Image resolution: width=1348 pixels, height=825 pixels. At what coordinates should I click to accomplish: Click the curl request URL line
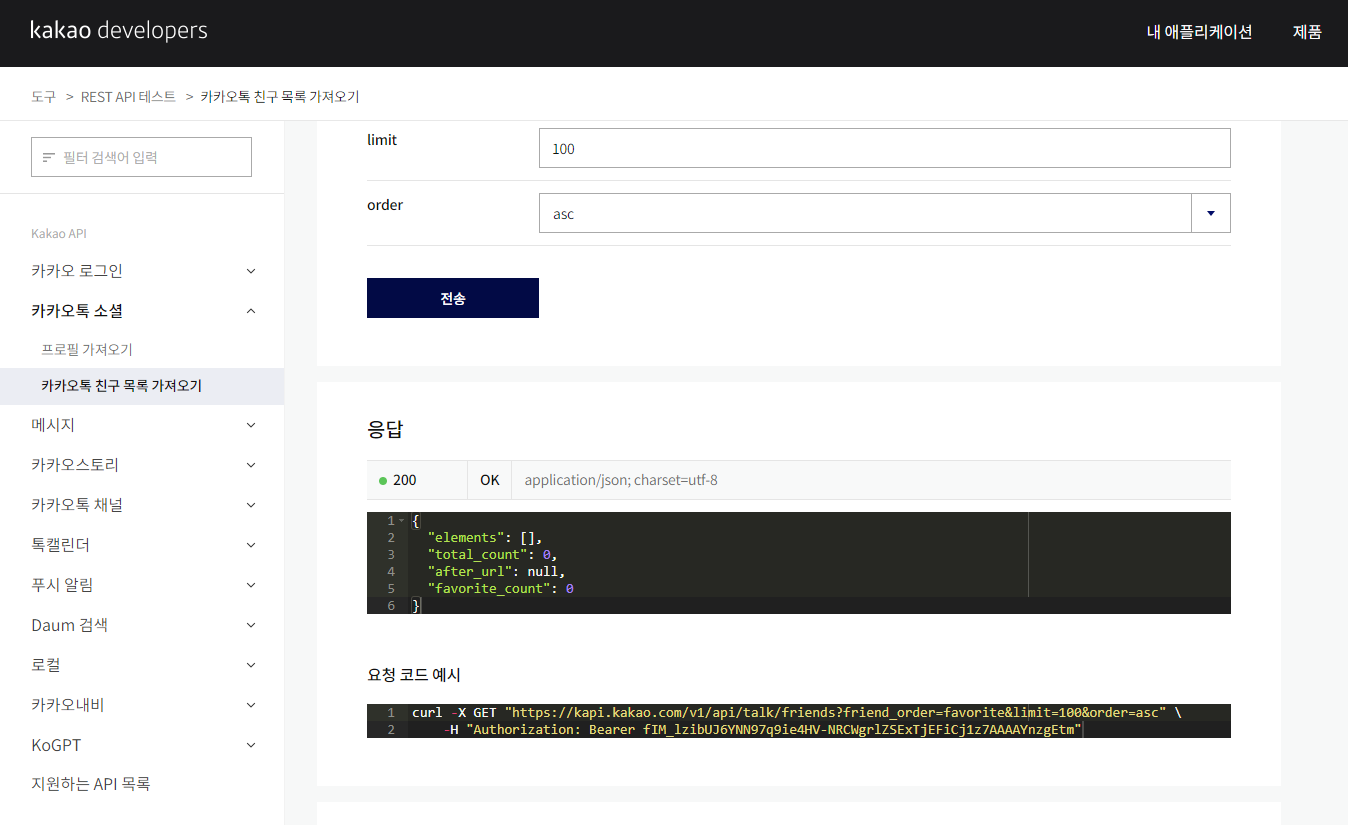click(797, 712)
